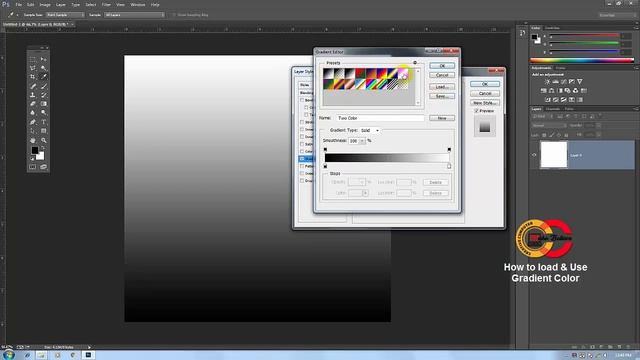Open the Image menu
Screen dimensions: 640x360
pyautogui.click(x=45, y=4)
